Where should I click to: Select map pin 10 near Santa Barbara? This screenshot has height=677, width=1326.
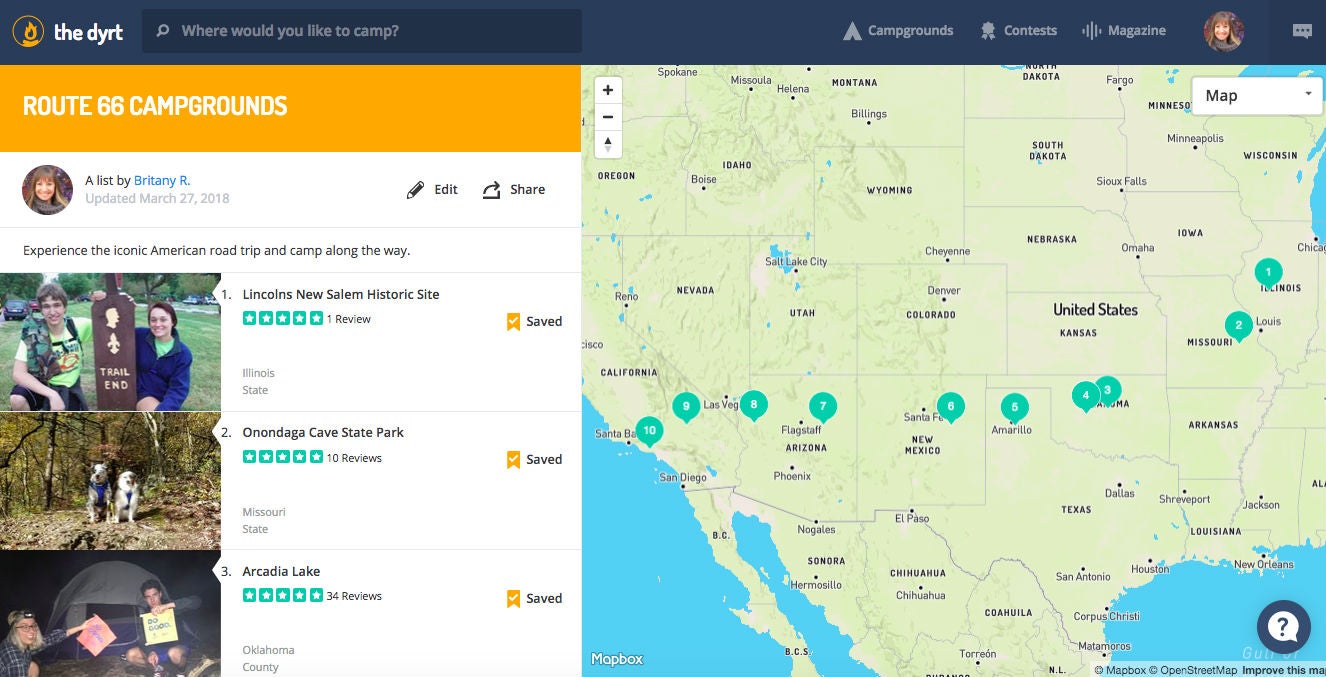pos(649,430)
